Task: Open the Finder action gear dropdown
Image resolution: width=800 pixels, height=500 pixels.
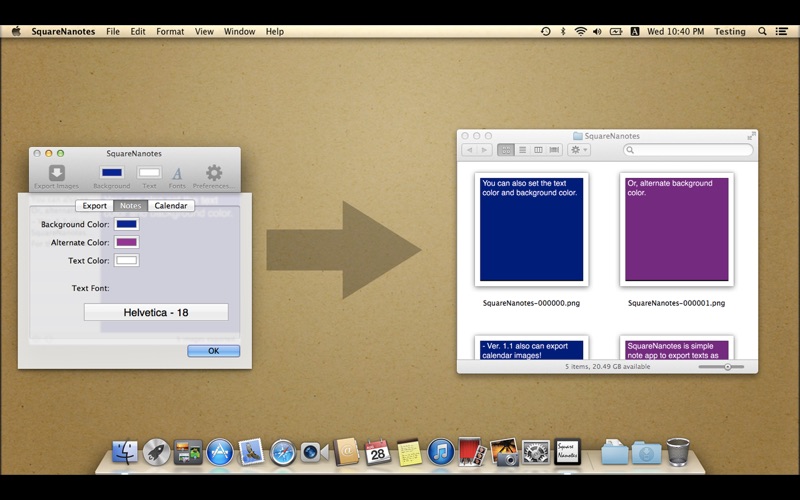Action: click(x=579, y=150)
